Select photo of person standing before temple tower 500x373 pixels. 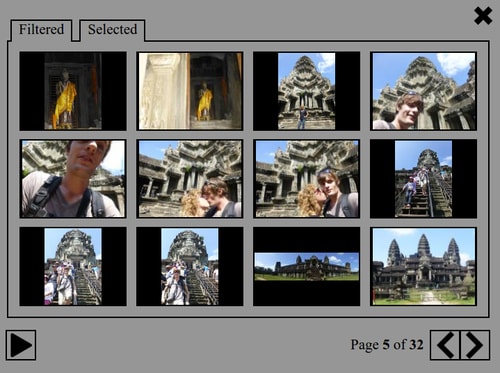(306, 91)
